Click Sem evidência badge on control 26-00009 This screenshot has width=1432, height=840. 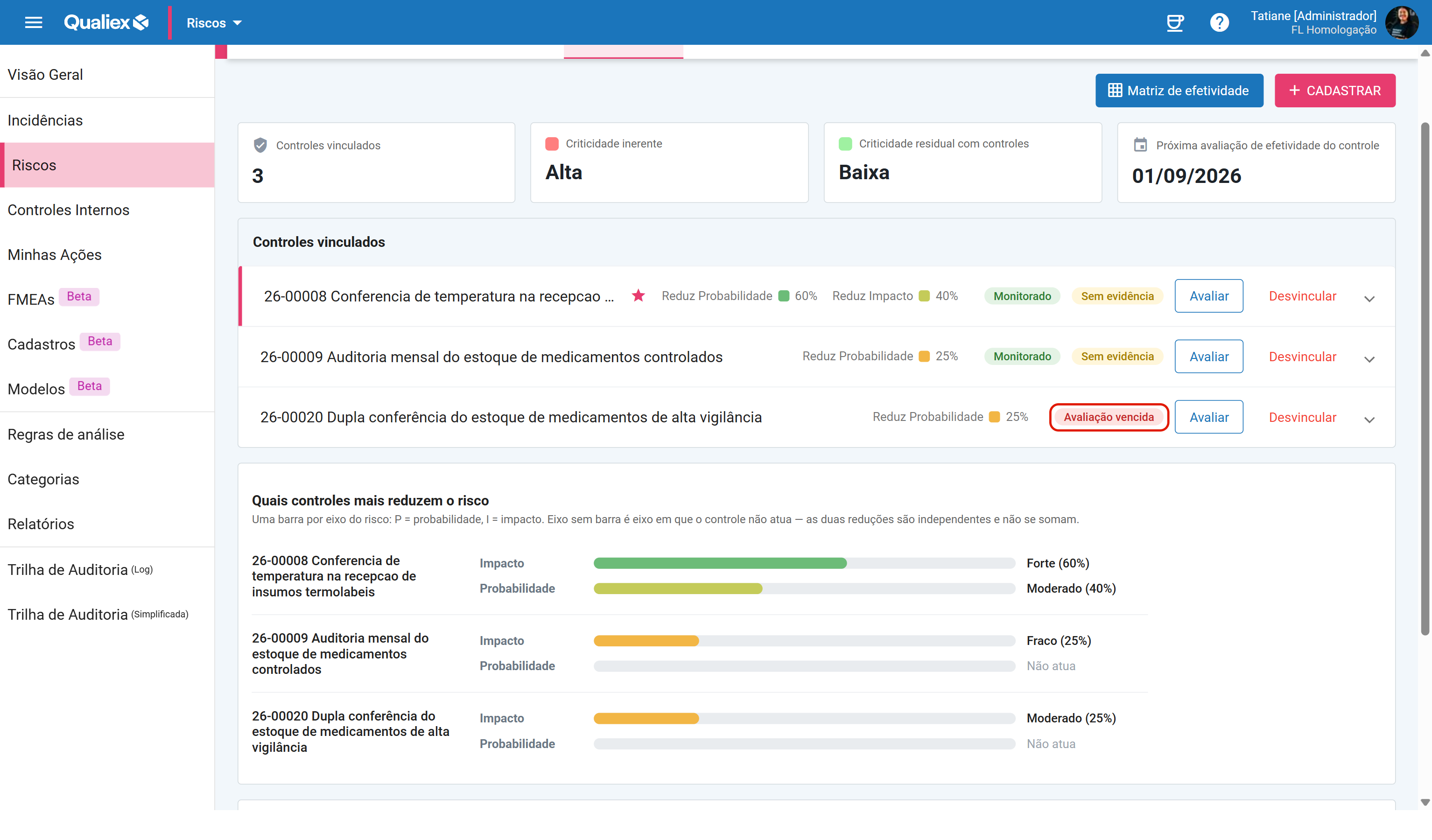click(1116, 357)
